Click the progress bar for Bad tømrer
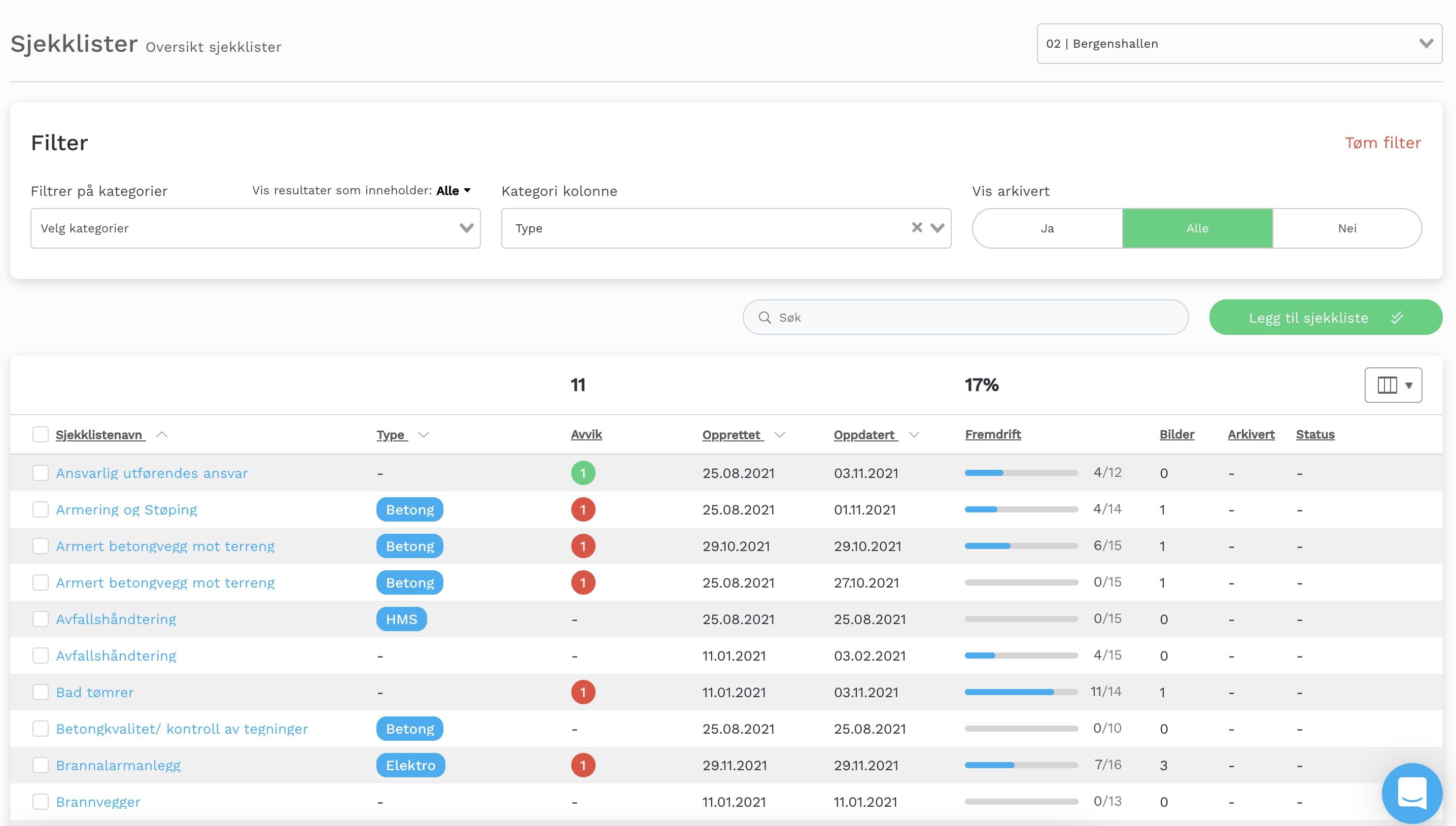 click(x=1021, y=692)
